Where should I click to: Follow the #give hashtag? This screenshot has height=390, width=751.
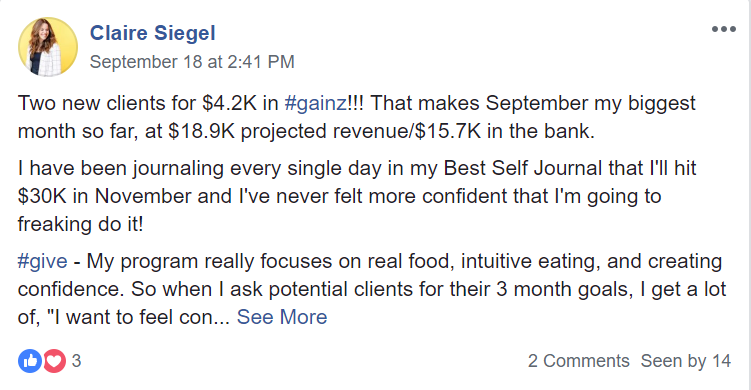click(x=43, y=262)
